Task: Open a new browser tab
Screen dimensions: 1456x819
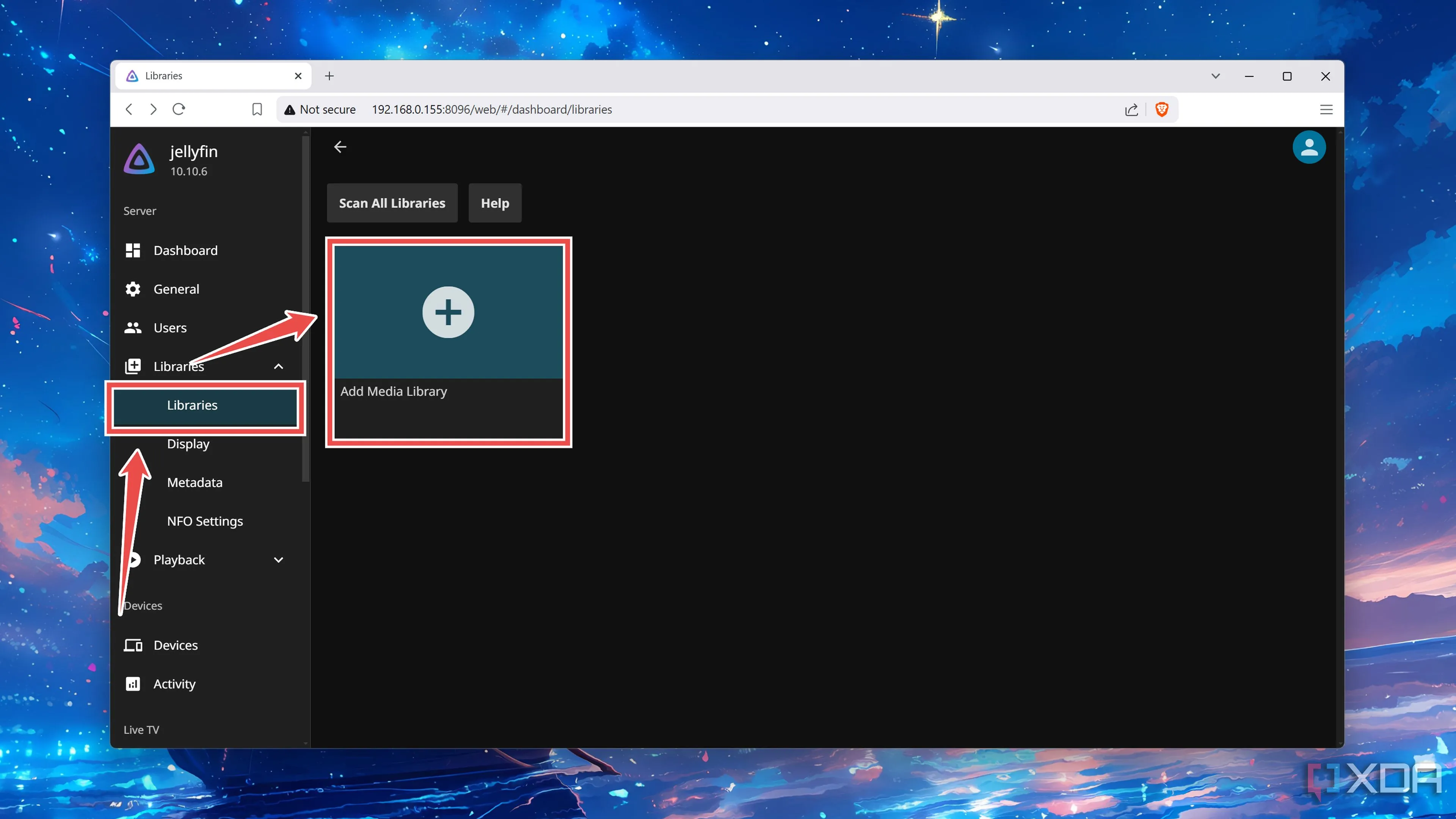Action: click(x=329, y=76)
